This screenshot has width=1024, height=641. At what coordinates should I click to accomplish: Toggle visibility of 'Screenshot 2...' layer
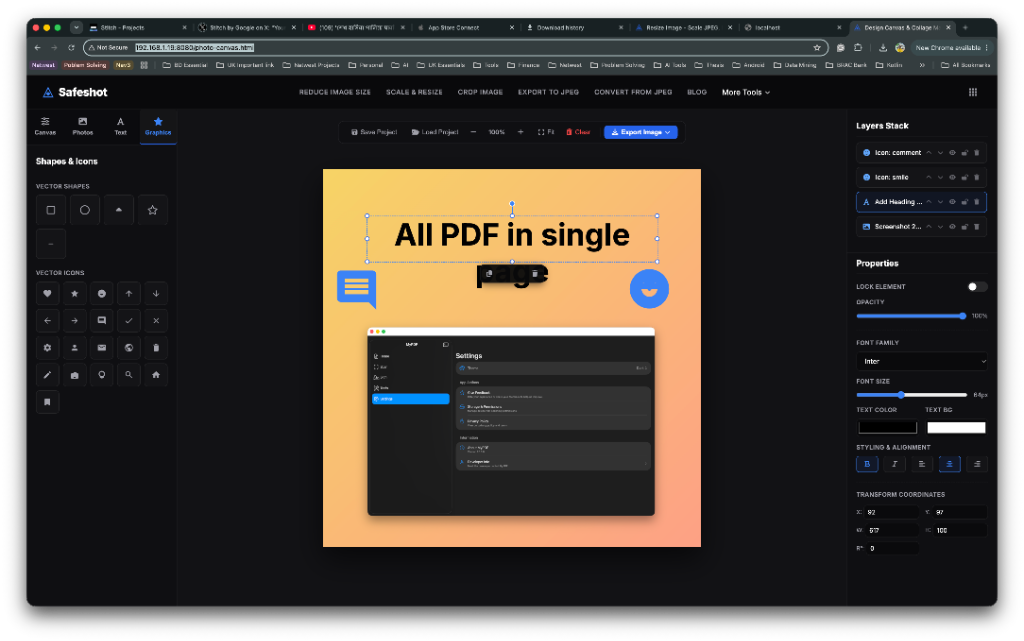pos(952,227)
